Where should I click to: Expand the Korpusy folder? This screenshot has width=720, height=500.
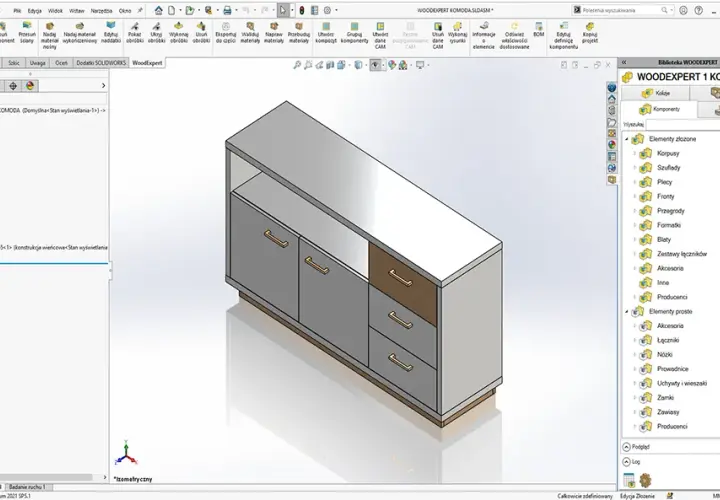pos(635,153)
